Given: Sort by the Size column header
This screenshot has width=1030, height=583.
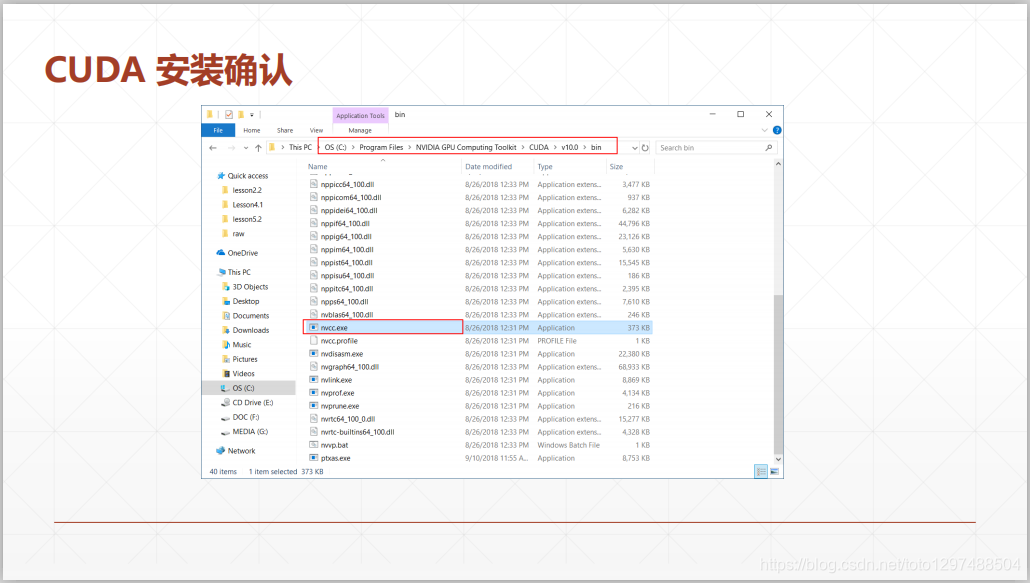Looking at the screenshot, I should (x=616, y=167).
